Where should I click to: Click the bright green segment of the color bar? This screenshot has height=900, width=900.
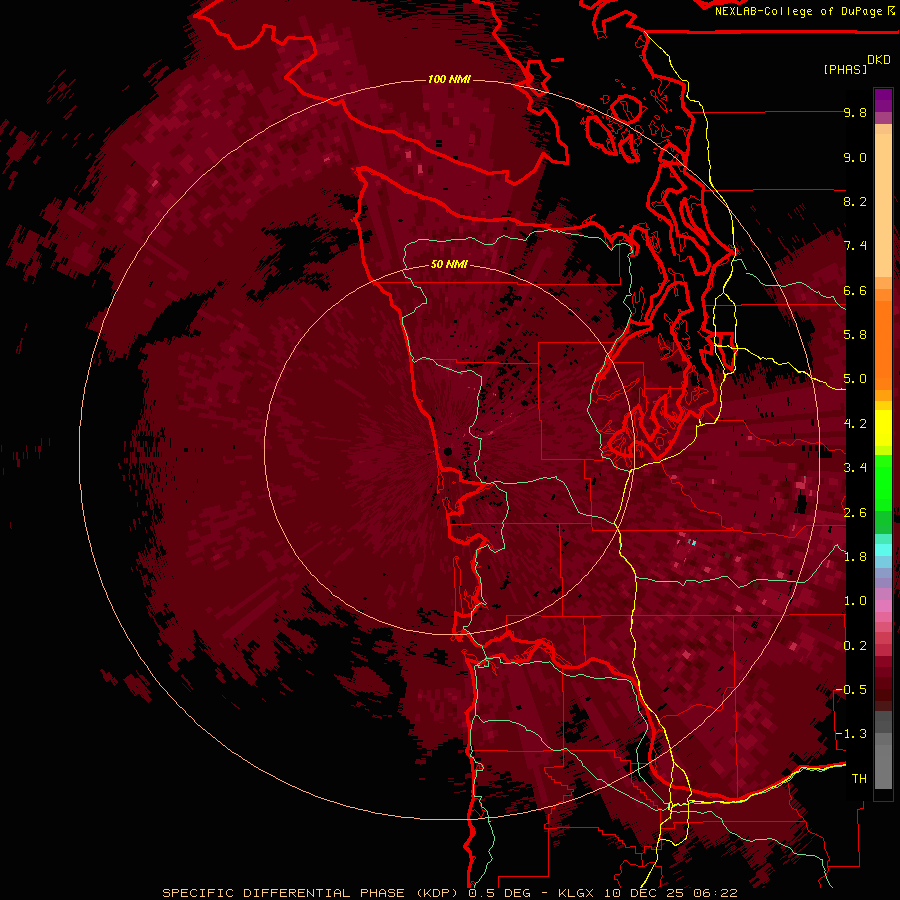[883, 483]
